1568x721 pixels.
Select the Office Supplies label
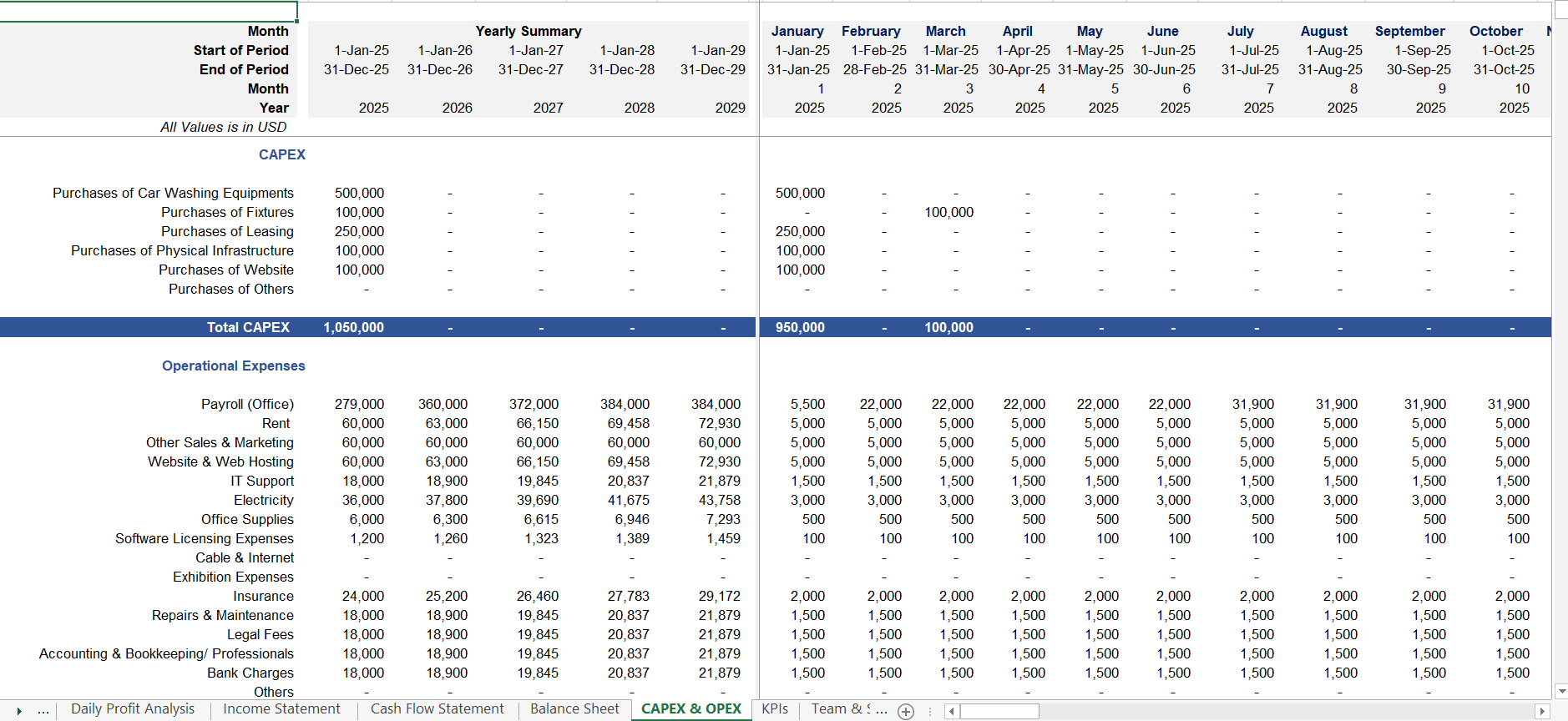[x=247, y=519]
